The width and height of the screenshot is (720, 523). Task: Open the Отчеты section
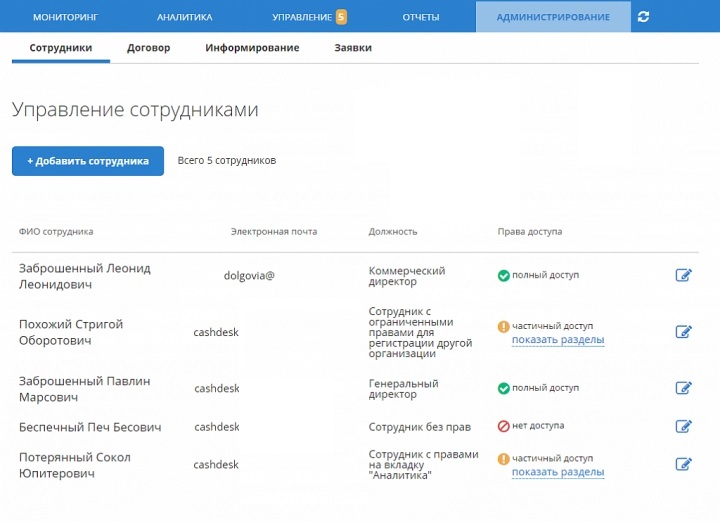421,17
